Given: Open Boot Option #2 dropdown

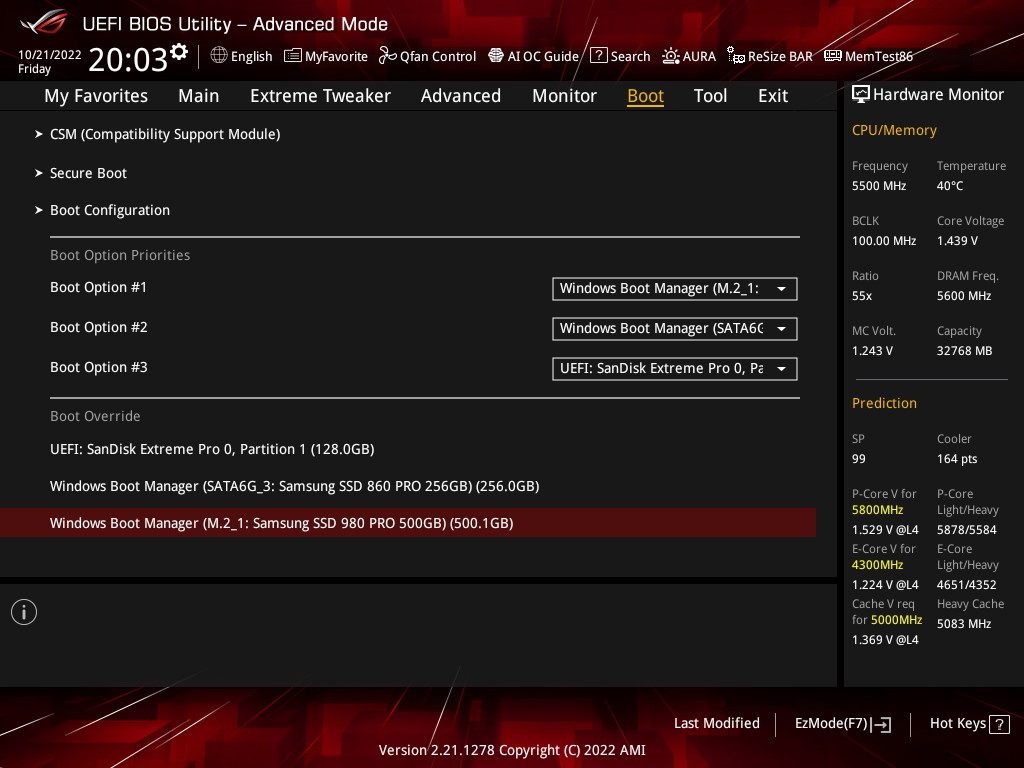Looking at the screenshot, I should [x=675, y=328].
